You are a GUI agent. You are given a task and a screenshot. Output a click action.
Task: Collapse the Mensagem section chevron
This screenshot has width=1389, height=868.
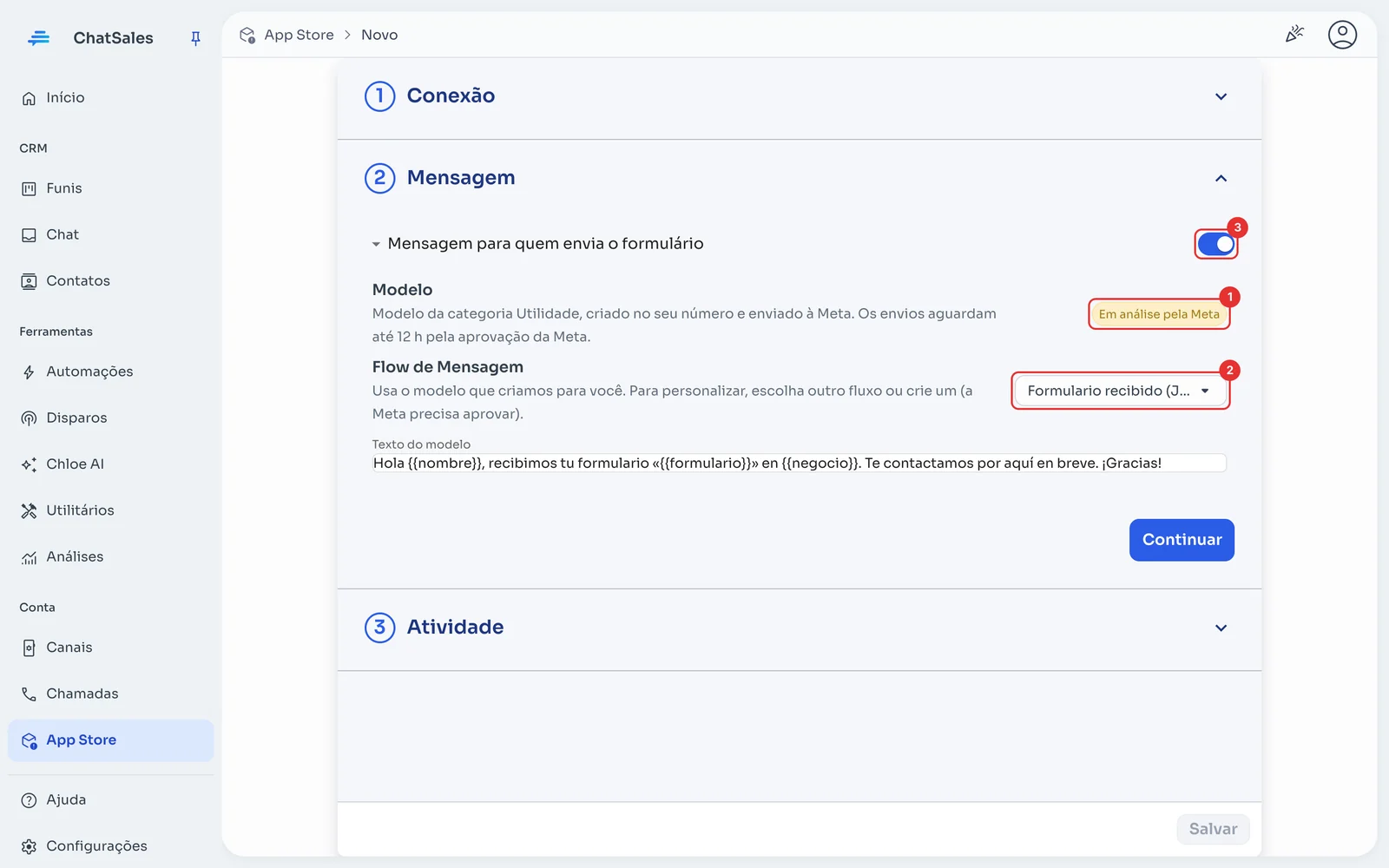click(x=1221, y=178)
